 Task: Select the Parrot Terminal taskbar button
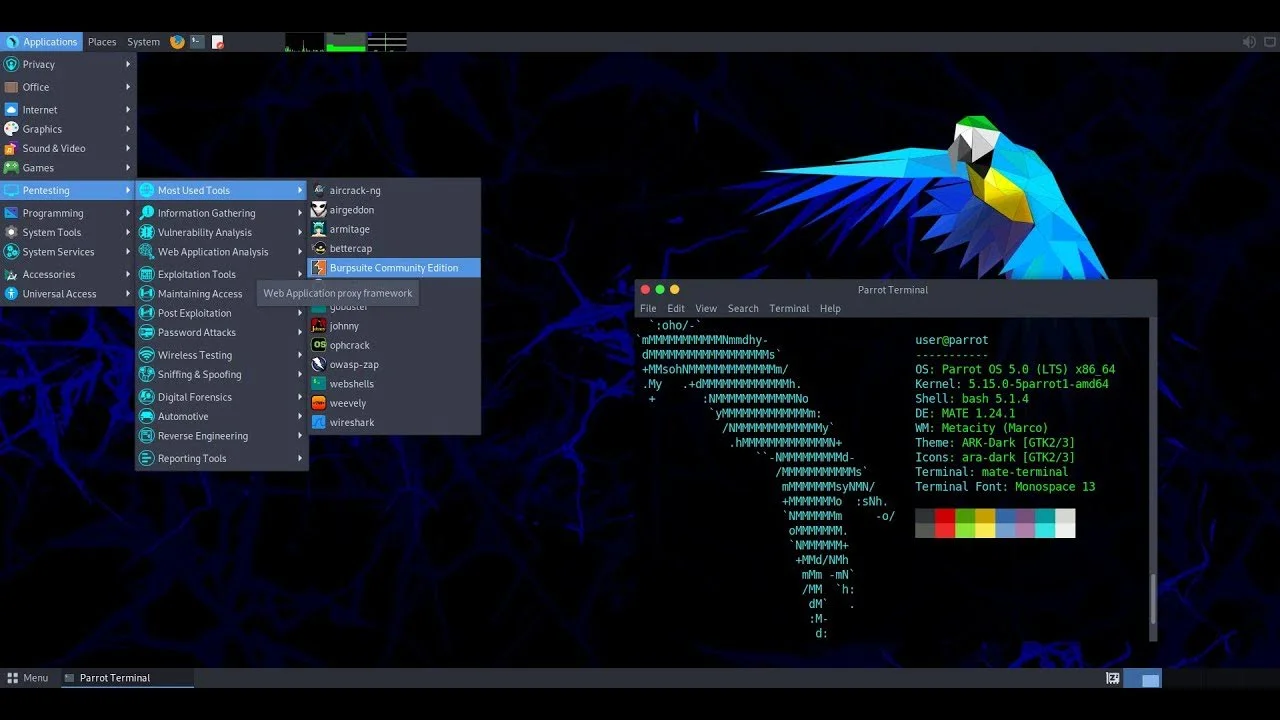[x=126, y=678]
